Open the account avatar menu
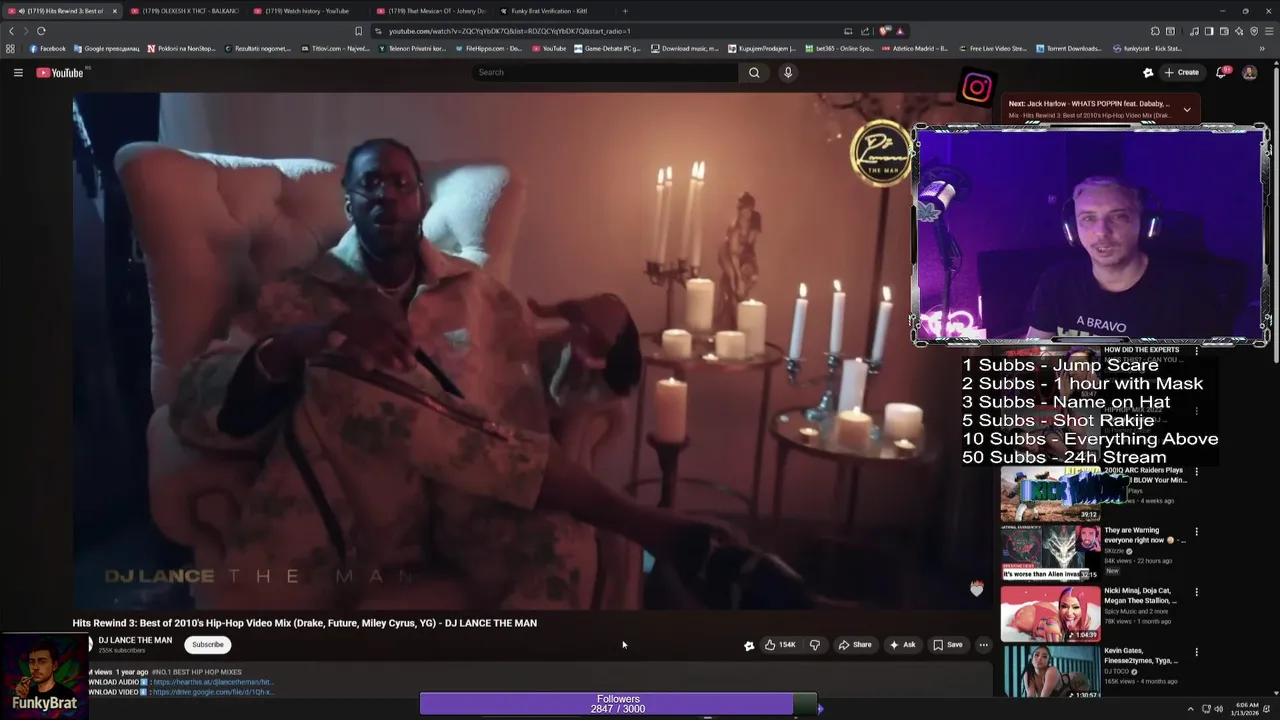Image resolution: width=1280 pixels, height=720 pixels. (1249, 72)
